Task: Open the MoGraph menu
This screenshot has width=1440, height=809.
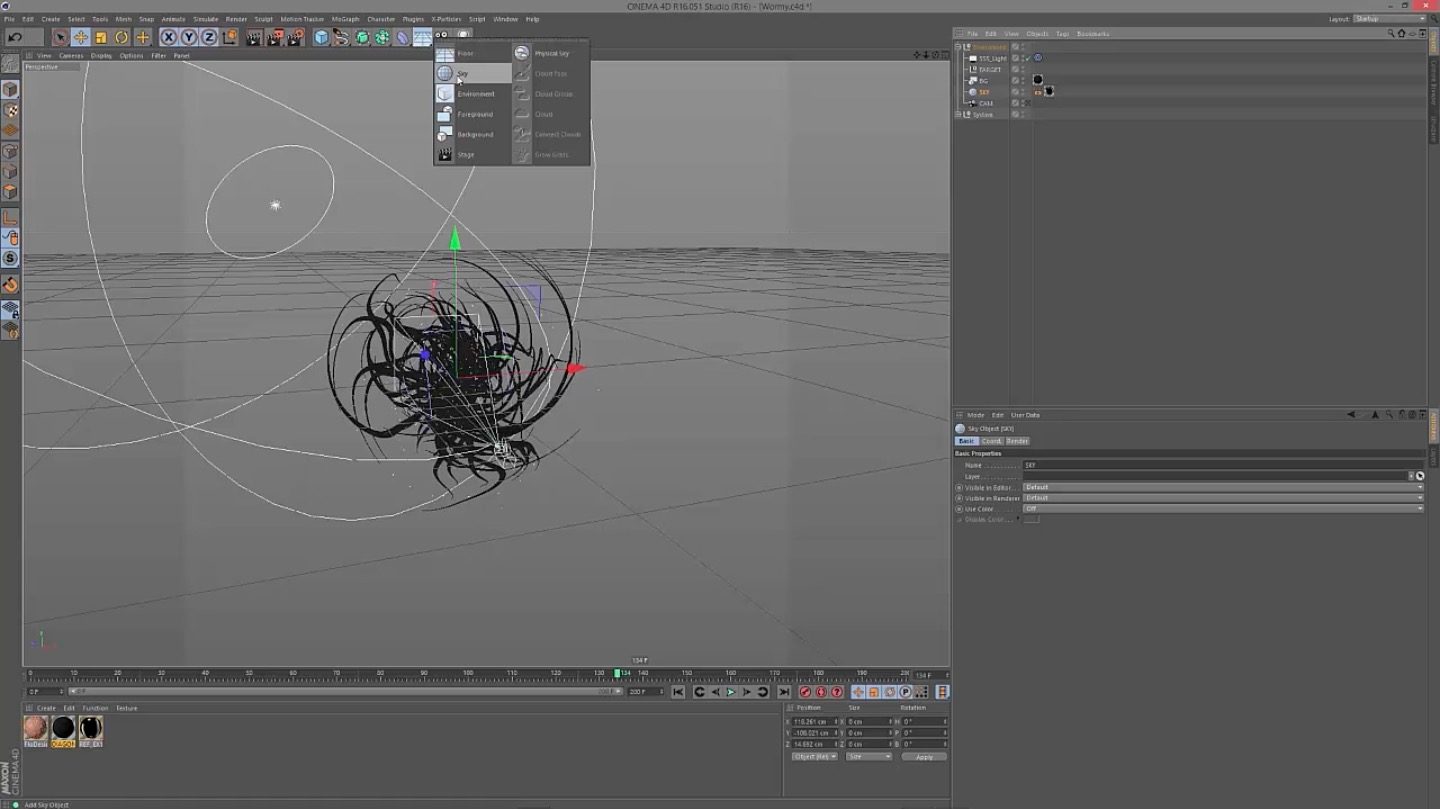Action: point(345,19)
